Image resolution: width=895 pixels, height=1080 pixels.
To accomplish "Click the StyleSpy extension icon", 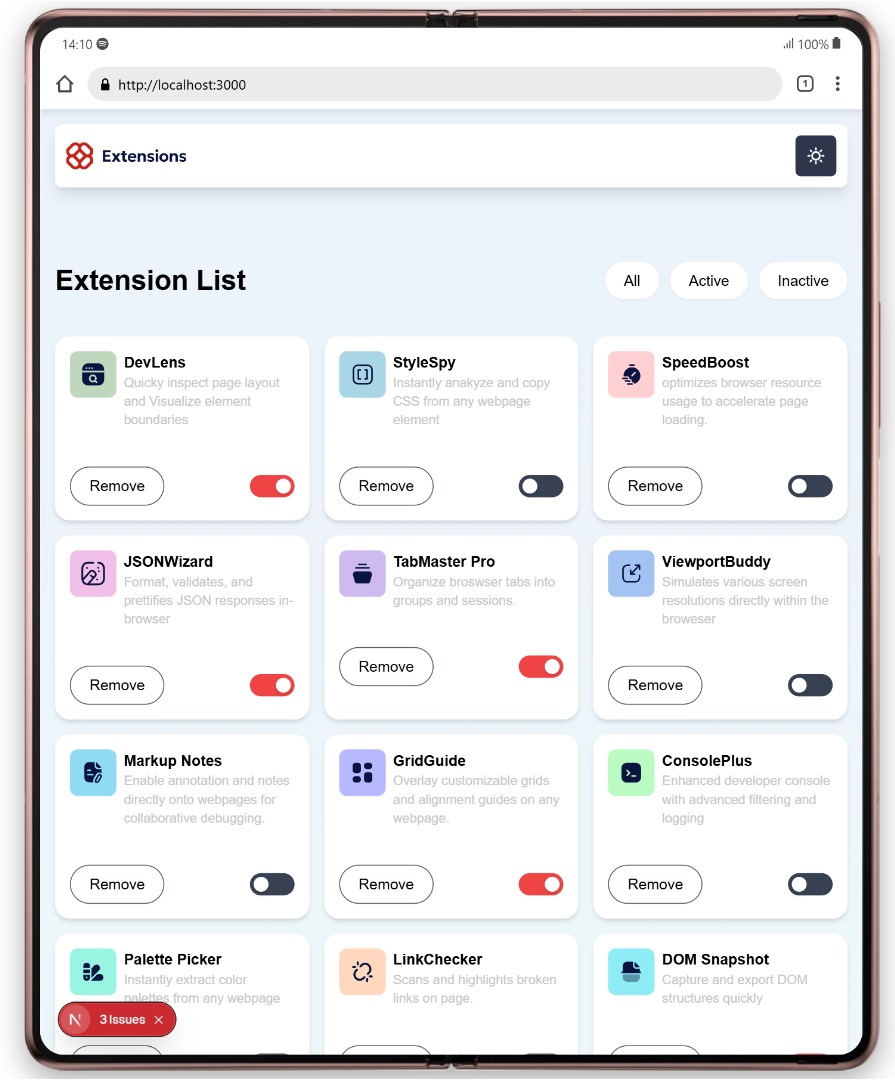I will 362,375.
